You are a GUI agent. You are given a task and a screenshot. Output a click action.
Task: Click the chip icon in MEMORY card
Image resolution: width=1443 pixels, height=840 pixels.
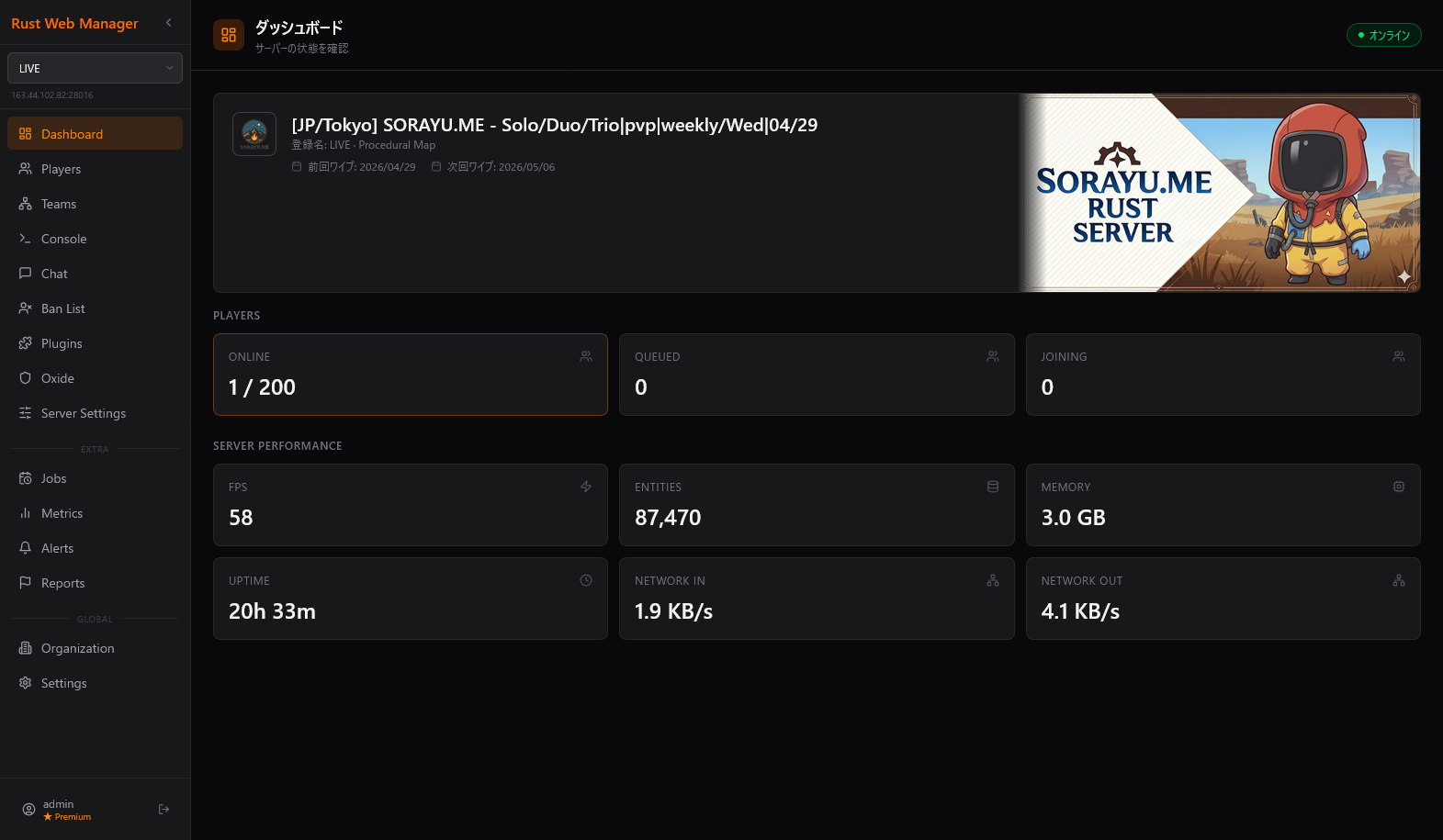click(x=1399, y=487)
